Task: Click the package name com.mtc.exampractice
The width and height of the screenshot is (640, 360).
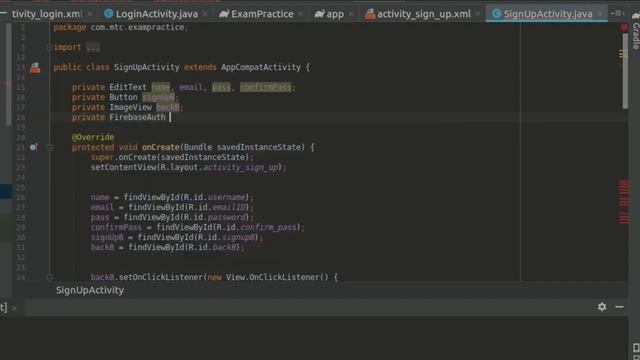Action: point(137,27)
